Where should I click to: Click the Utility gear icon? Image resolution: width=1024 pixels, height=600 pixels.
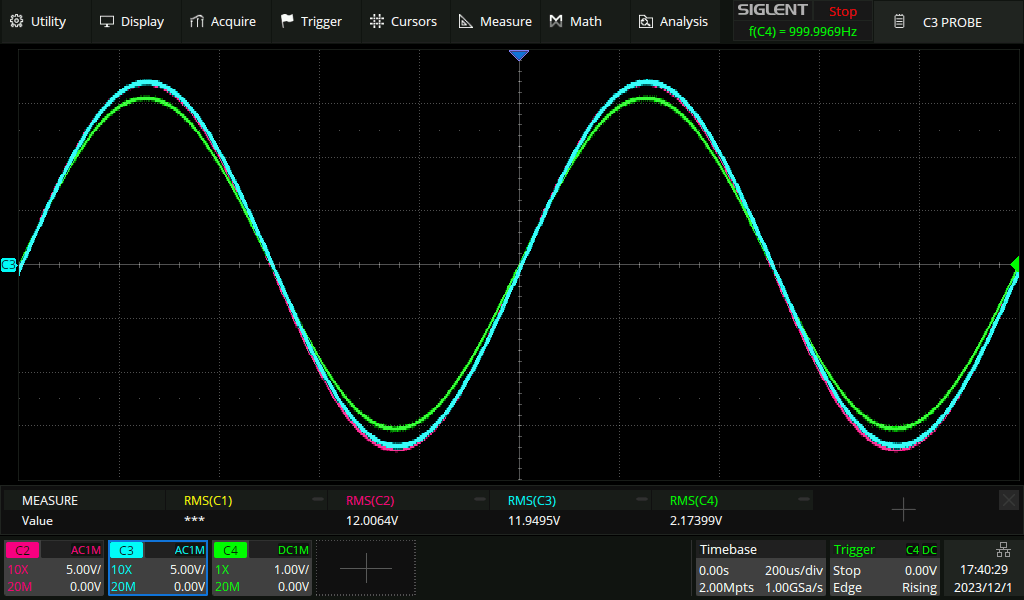[17, 21]
